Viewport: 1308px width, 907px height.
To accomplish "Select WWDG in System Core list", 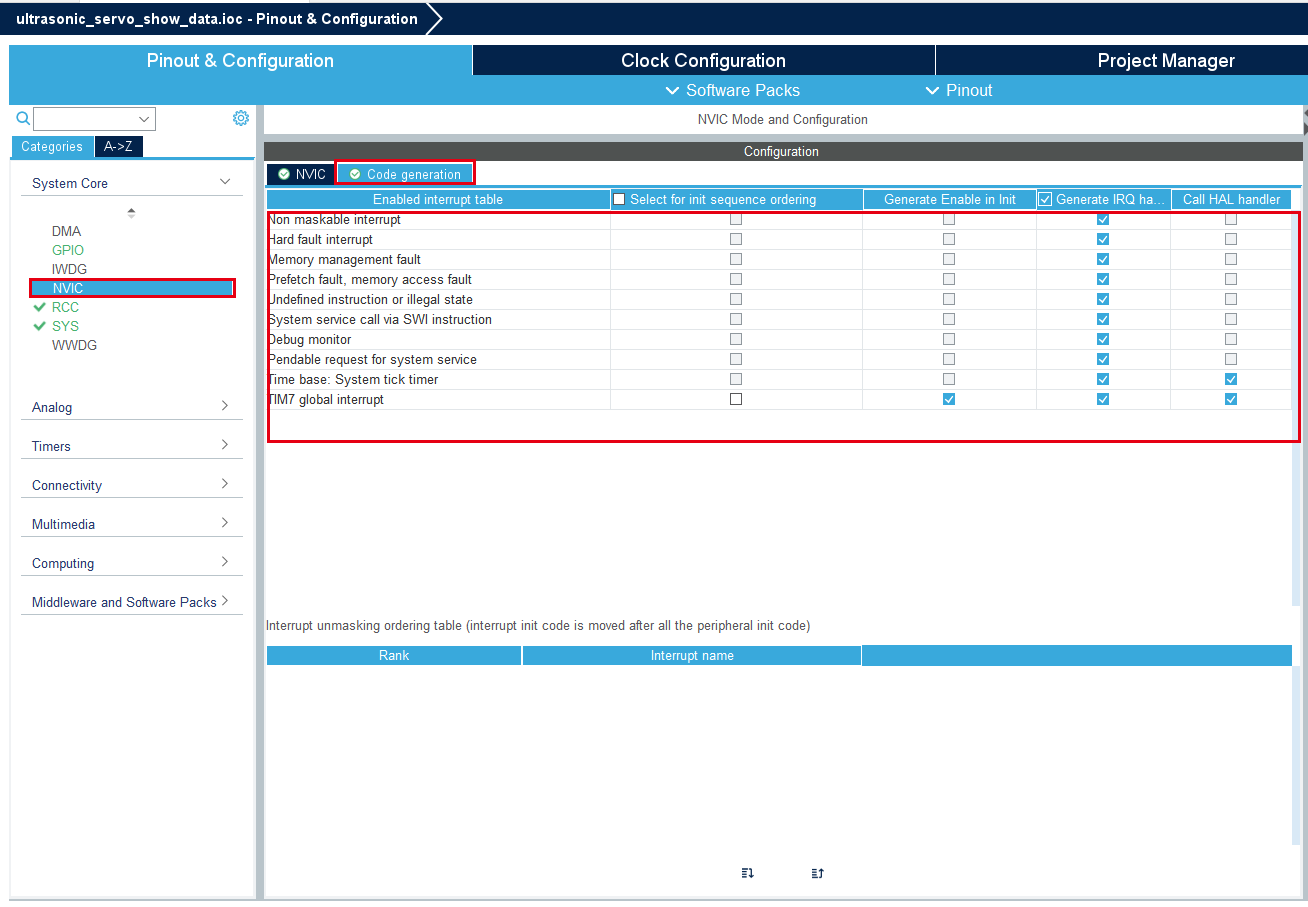I will pos(74,345).
